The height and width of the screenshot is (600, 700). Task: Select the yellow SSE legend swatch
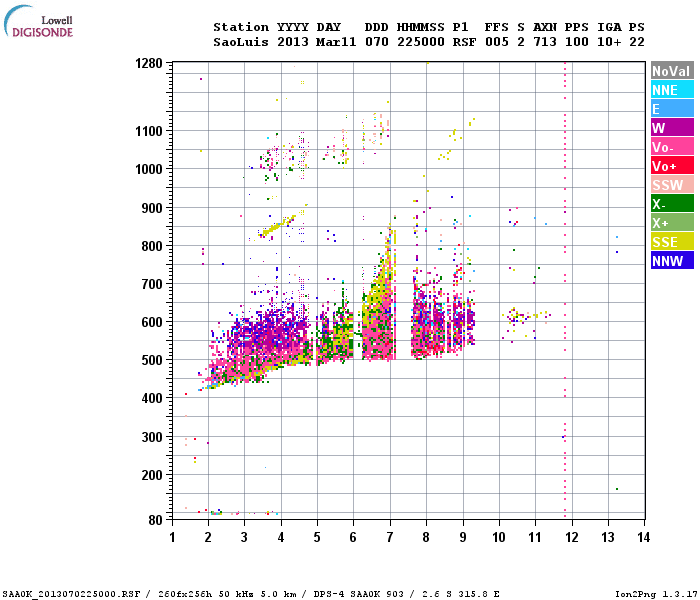[672, 242]
